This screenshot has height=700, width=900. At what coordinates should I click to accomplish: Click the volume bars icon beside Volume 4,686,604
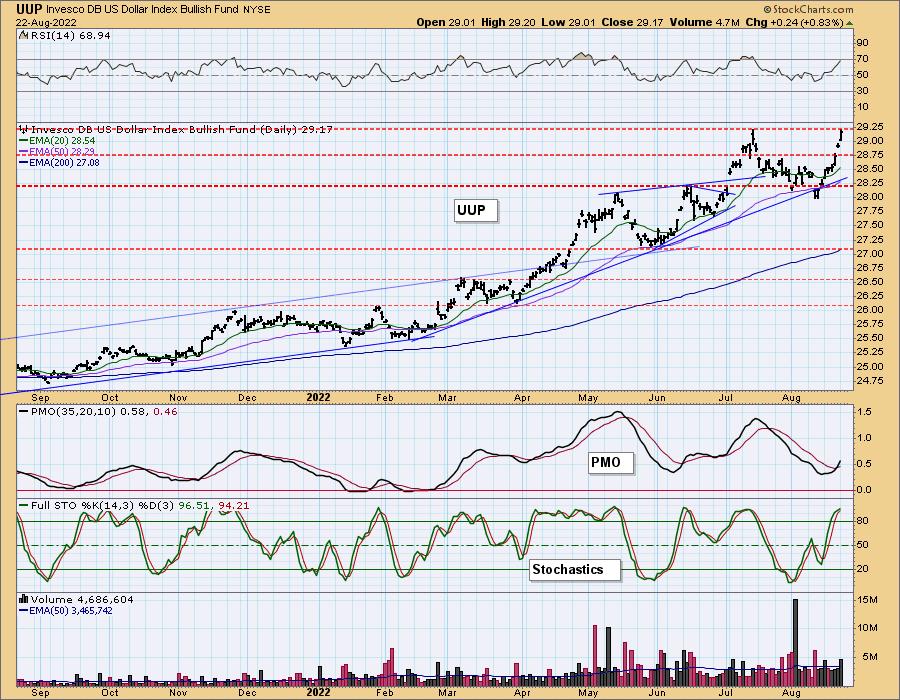pyautogui.click(x=24, y=600)
